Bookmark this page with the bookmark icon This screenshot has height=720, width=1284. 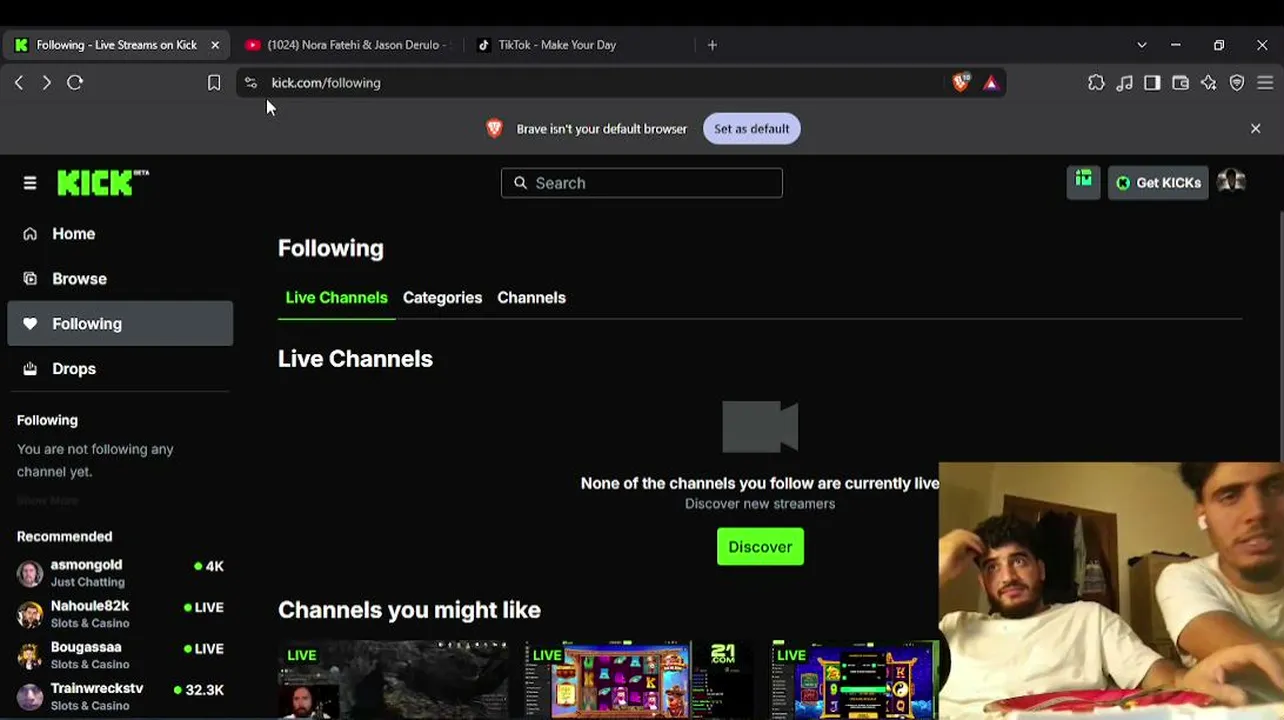tap(214, 83)
